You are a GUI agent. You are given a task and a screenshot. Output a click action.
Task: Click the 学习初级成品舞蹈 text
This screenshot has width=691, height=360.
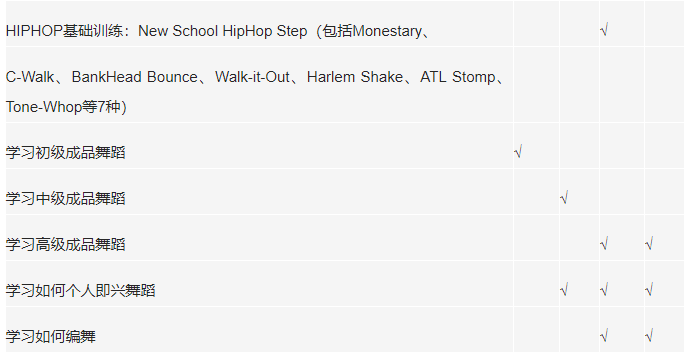(66, 152)
